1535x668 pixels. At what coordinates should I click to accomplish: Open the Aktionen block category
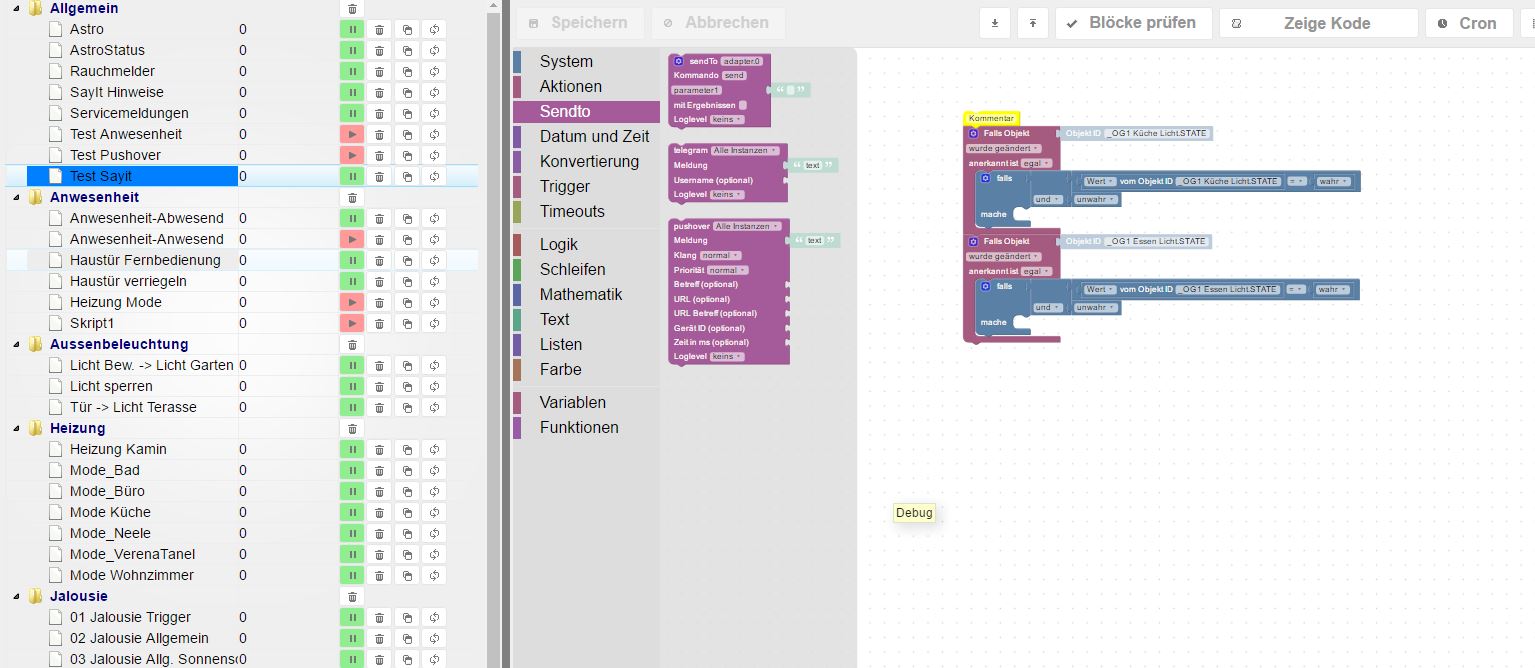(x=586, y=86)
